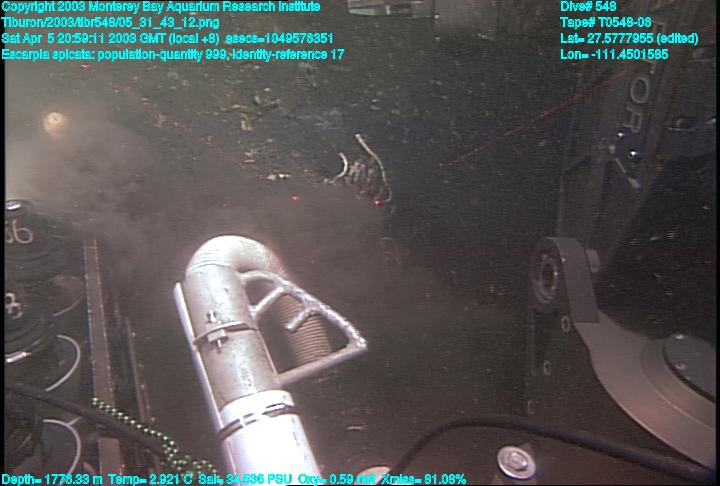The image size is (720, 486).
Task: Select the 'Tiburon/2003/tibr548/05_31_43_12.png' file path text
Action: point(110,23)
